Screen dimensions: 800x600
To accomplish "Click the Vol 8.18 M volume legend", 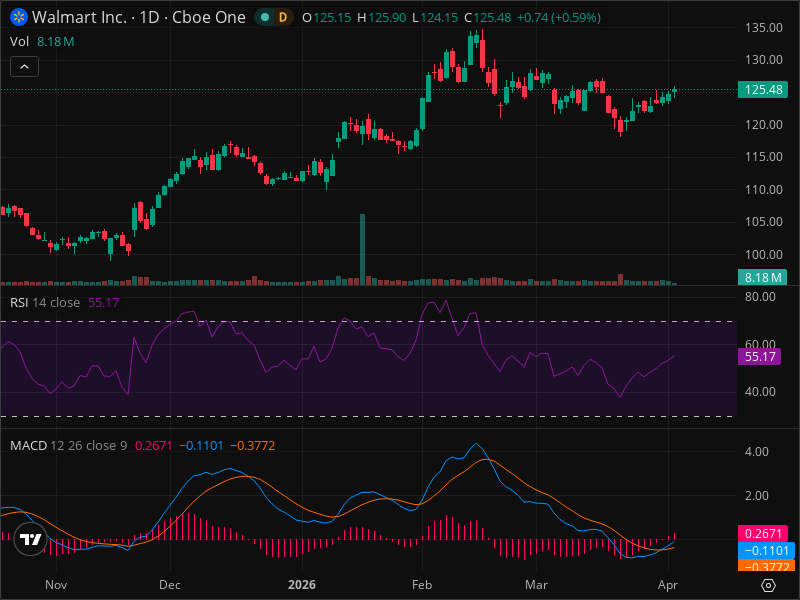I will click(x=42, y=41).
